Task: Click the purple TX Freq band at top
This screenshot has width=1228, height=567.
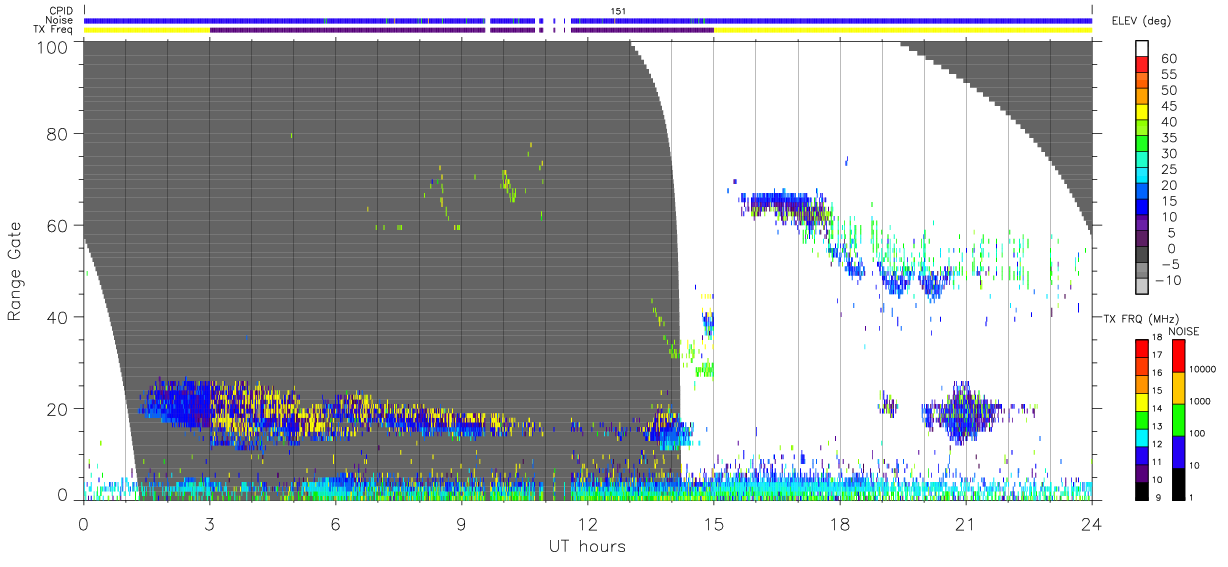Action: 461,30
